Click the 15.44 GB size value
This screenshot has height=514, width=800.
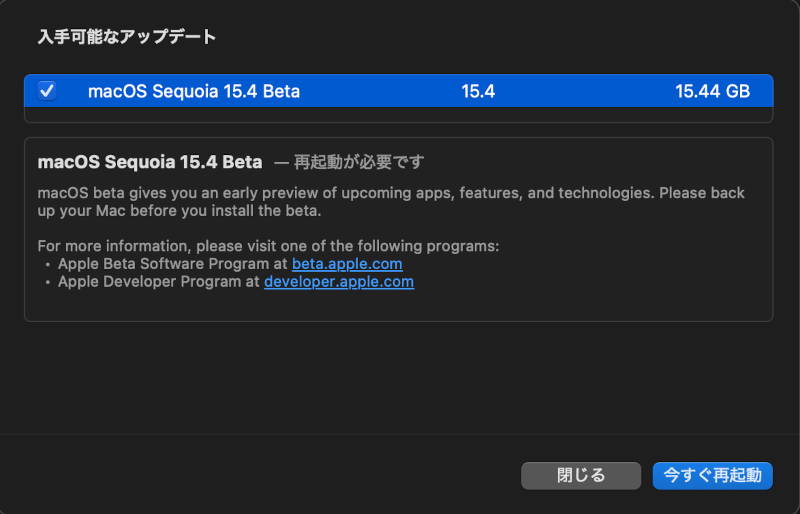pyautogui.click(x=712, y=91)
